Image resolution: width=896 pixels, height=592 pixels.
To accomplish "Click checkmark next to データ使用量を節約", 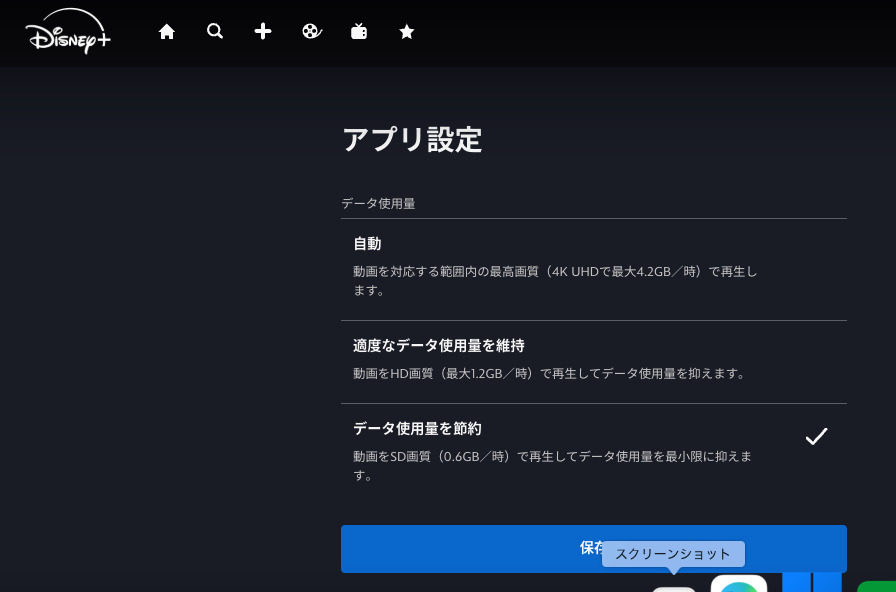I will pos(816,437).
